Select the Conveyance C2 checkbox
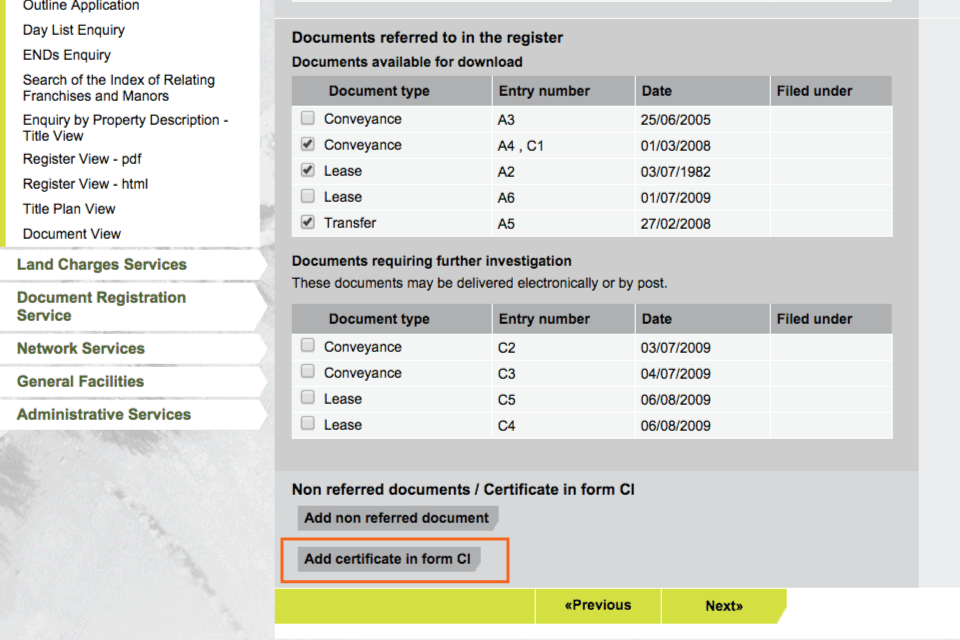The height and width of the screenshot is (640, 960). point(308,346)
